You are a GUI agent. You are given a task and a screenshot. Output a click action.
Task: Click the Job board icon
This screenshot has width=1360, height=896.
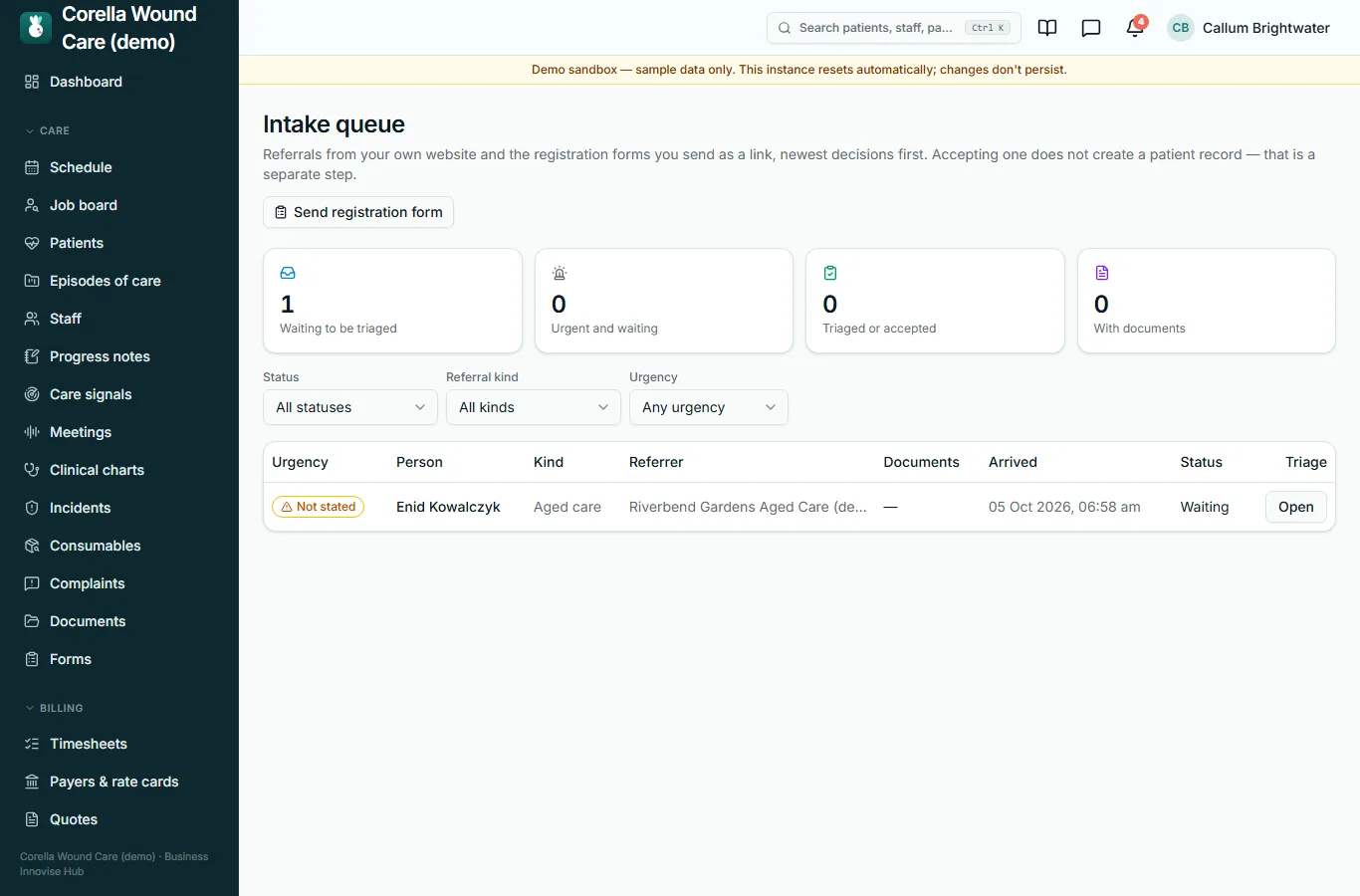point(32,205)
